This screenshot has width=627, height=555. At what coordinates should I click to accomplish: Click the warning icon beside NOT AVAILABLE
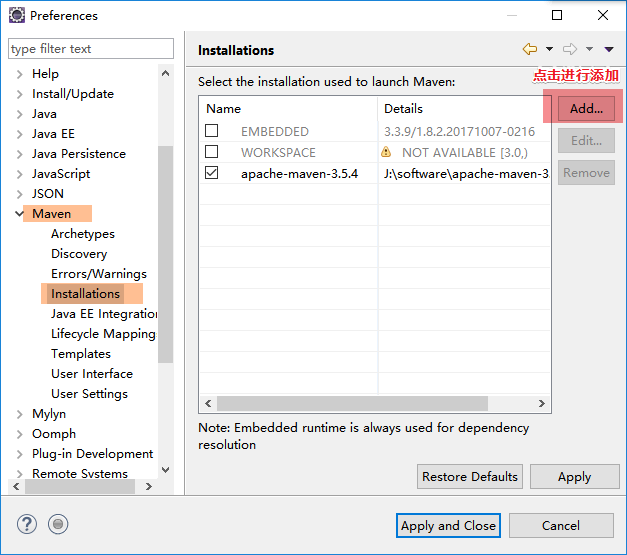point(386,152)
